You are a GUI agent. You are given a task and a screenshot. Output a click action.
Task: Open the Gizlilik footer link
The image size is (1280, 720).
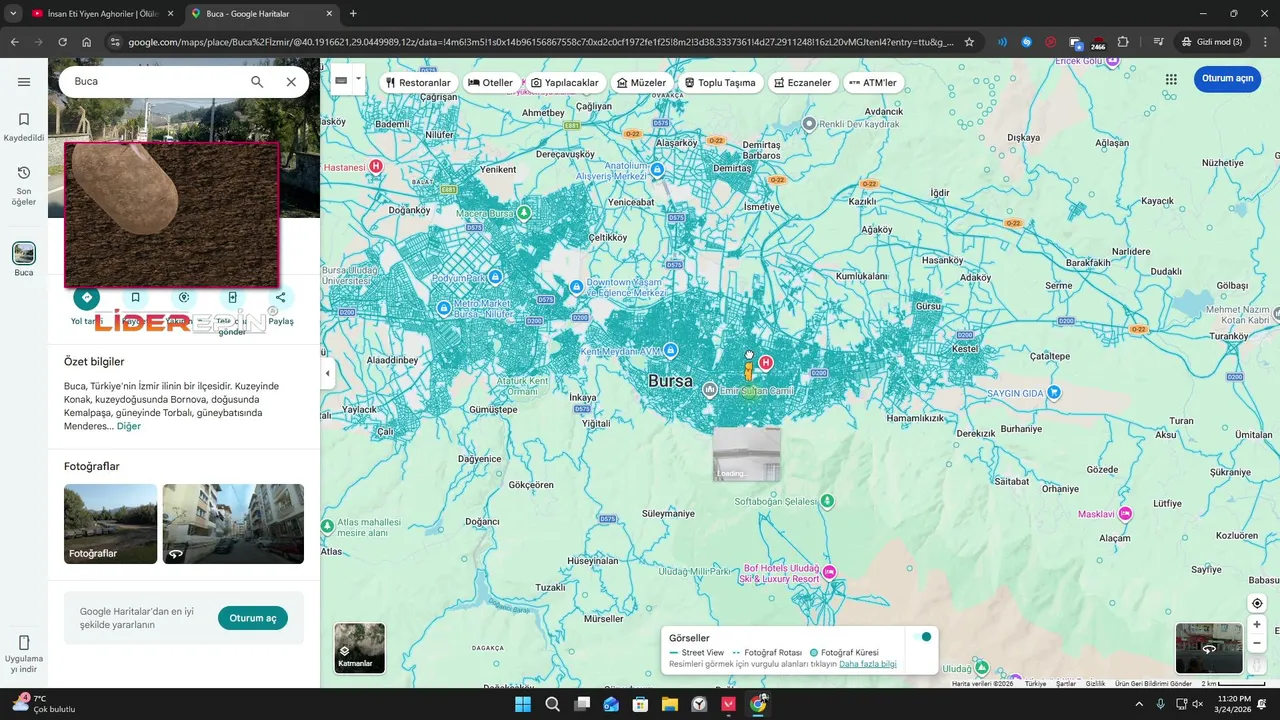(1095, 684)
